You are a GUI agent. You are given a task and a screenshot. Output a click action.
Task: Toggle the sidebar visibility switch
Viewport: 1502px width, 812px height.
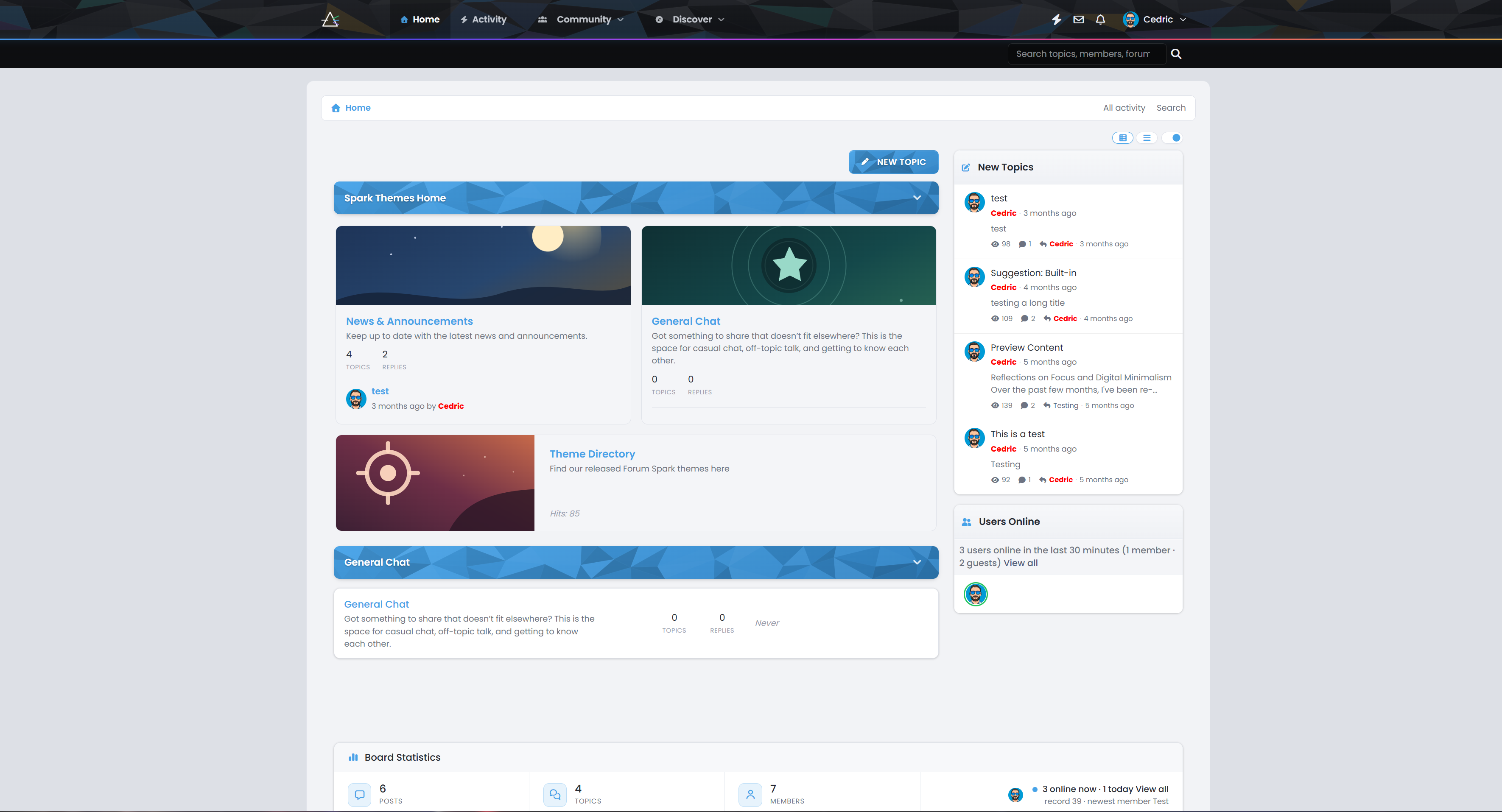1172,138
